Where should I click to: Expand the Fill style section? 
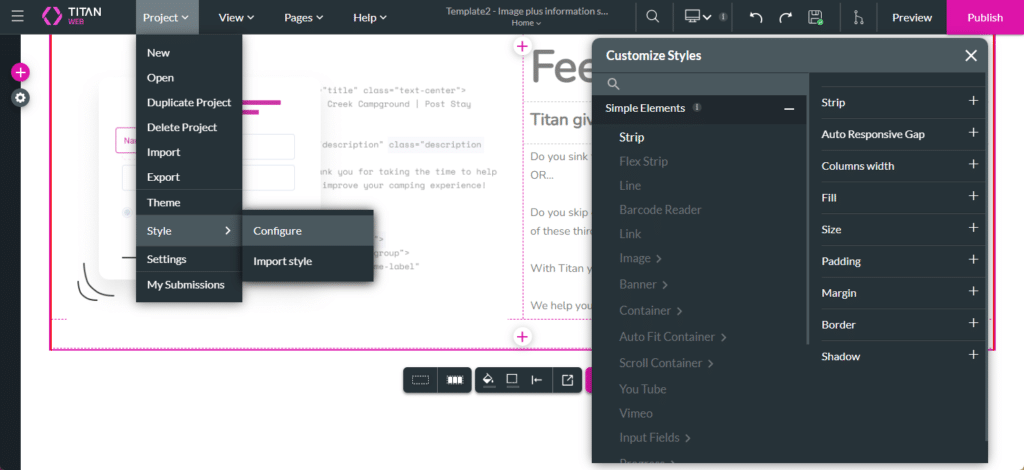pyautogui.click(x=973, y=197)
